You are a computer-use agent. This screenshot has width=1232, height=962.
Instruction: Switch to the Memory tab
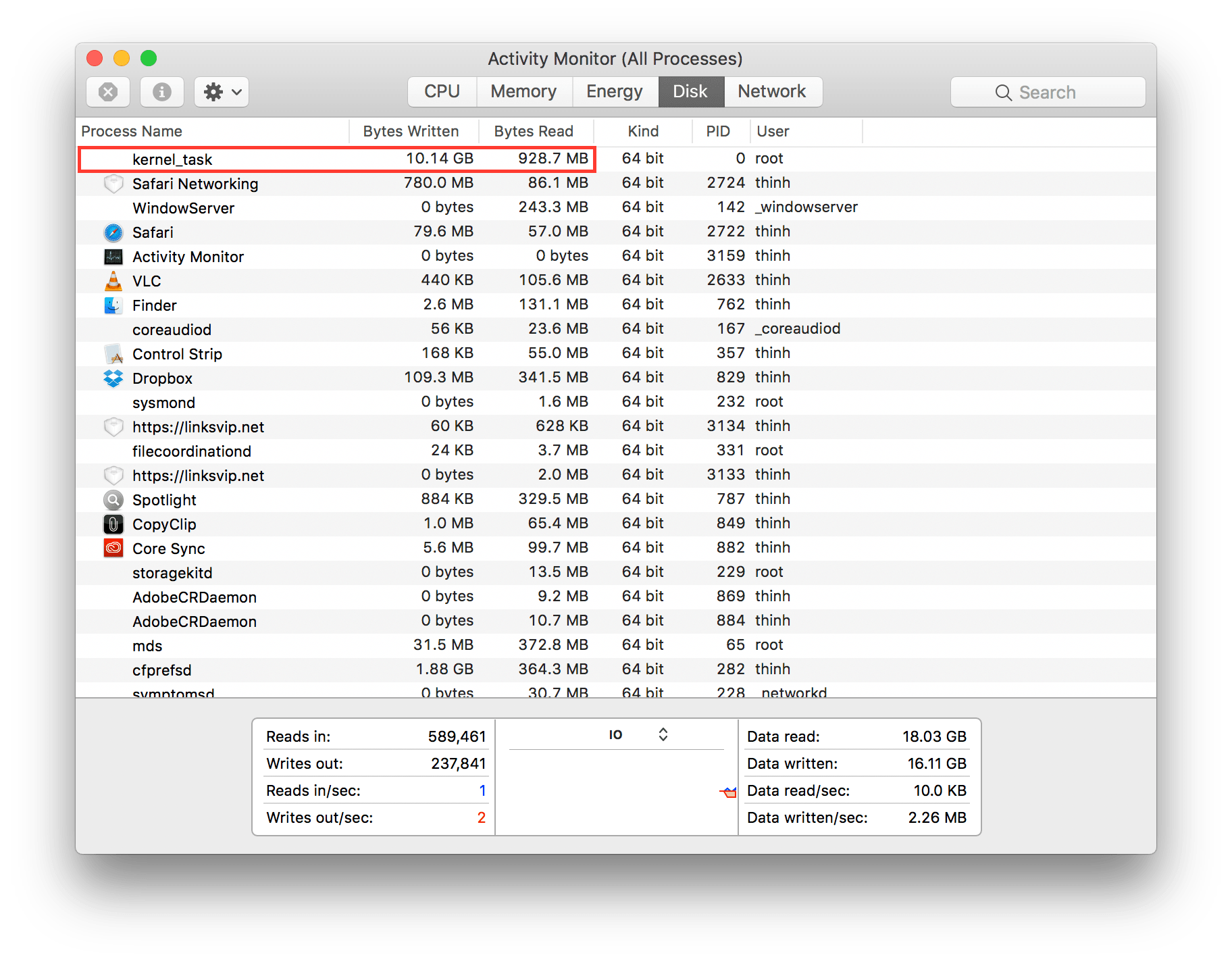524,91
